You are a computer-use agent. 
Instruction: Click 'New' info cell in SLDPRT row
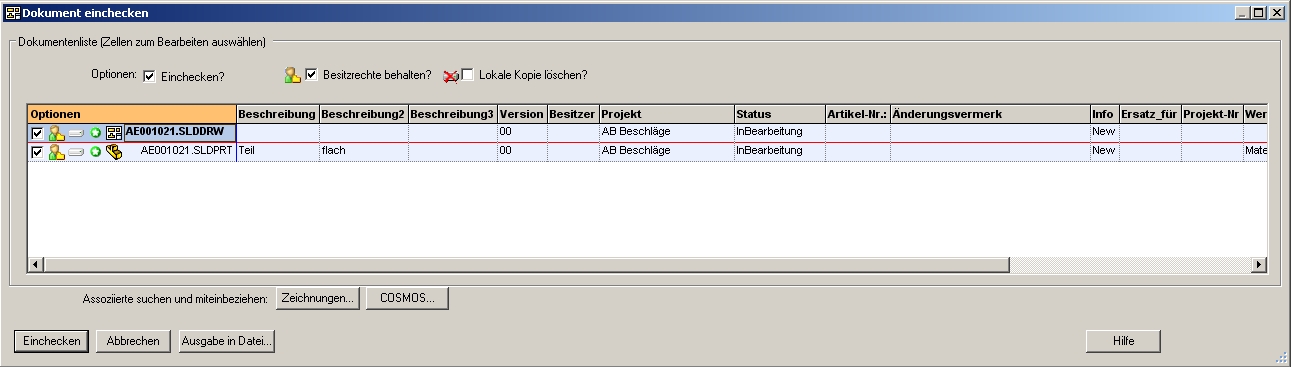pos(1104,151)
